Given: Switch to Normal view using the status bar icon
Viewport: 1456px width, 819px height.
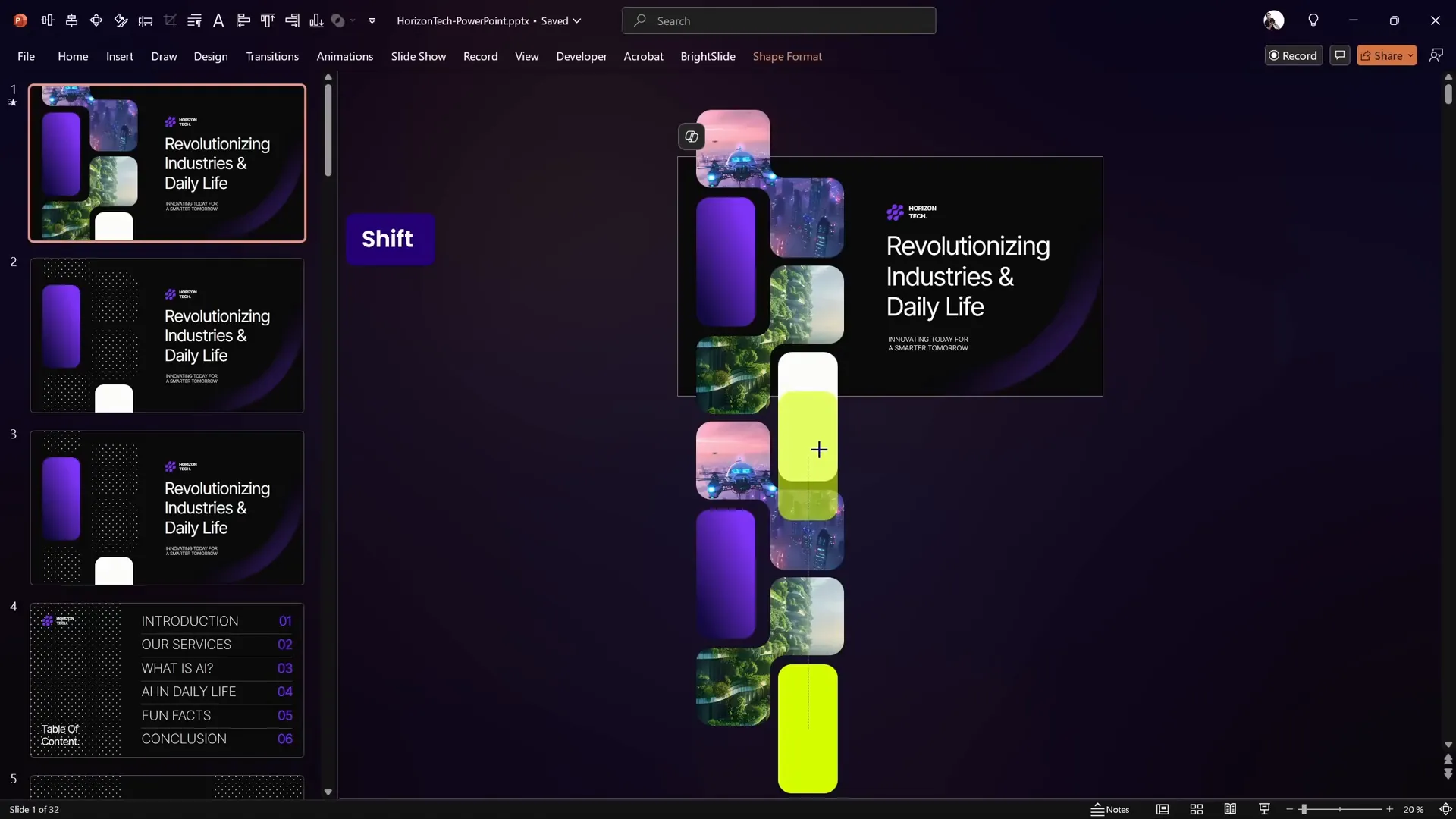Looking at the screenshot, I should pyautogui.click(x=1164, y=810).
